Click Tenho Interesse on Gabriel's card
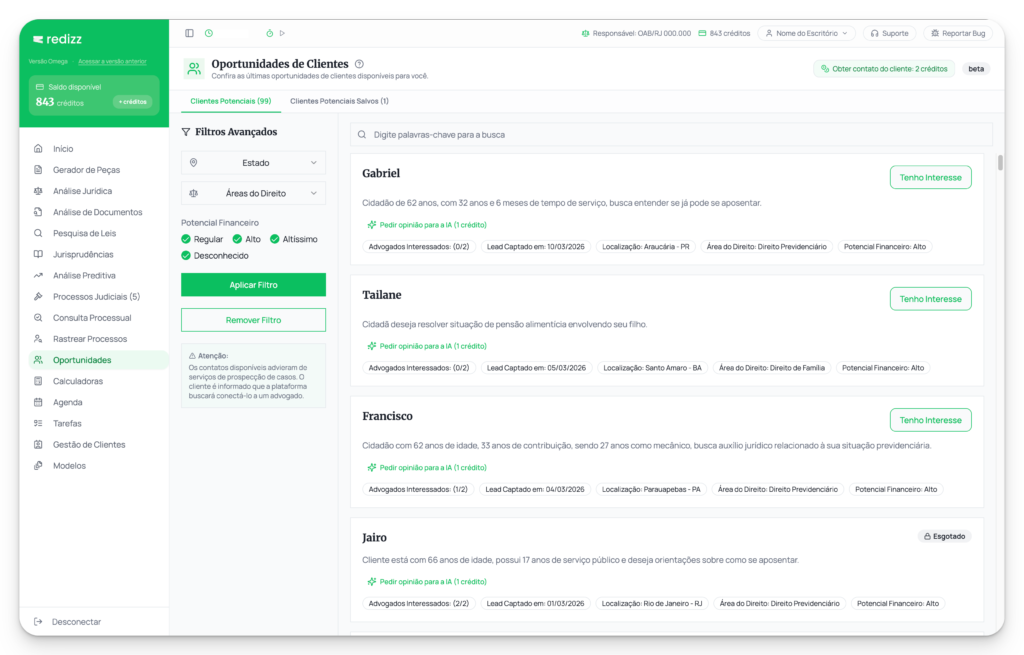This screenshot has width=1024, height=655. coord(930,177)
